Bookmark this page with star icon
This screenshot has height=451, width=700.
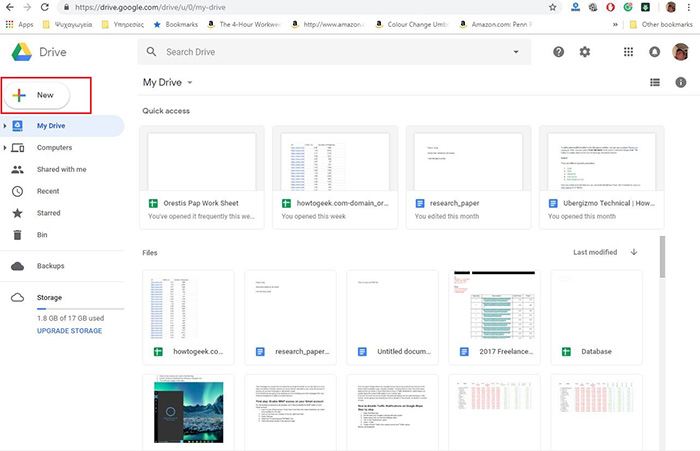pos(553,6)
